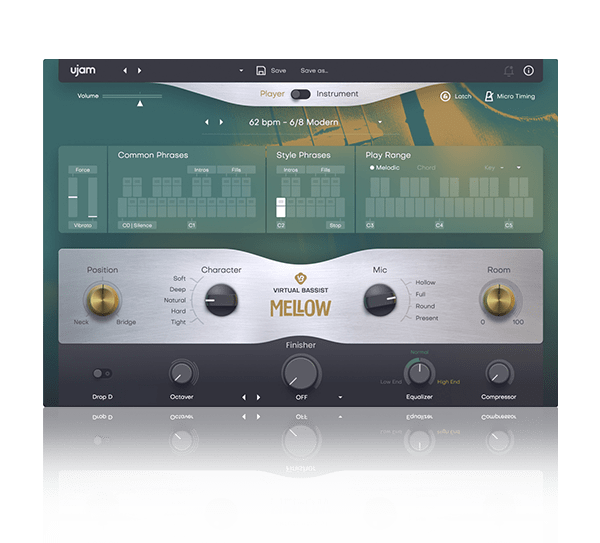Toggle the Micro Timing metronome icon

coord(489,96)
